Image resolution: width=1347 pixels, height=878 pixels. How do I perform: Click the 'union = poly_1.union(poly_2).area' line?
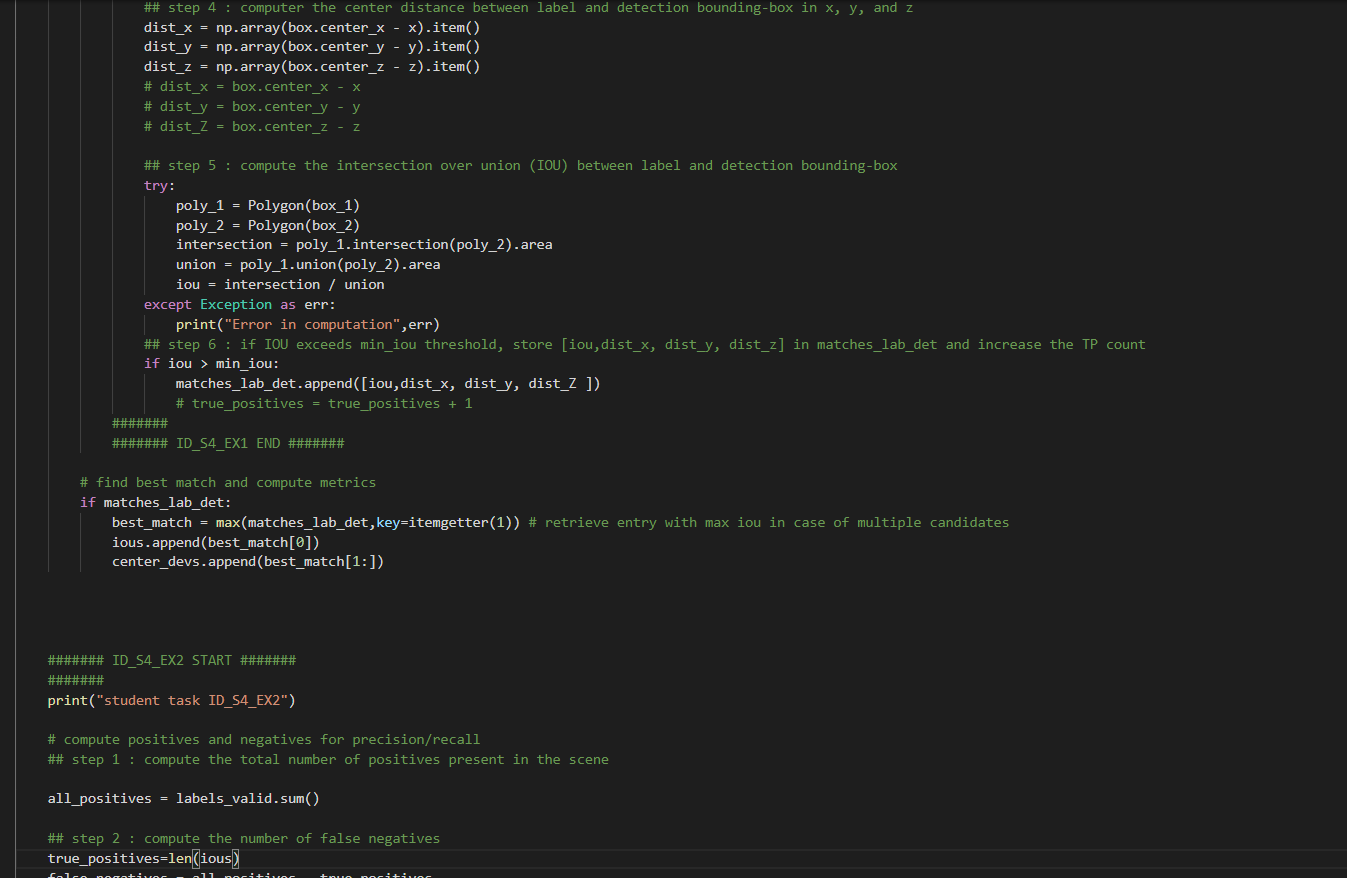pos(308,265)
